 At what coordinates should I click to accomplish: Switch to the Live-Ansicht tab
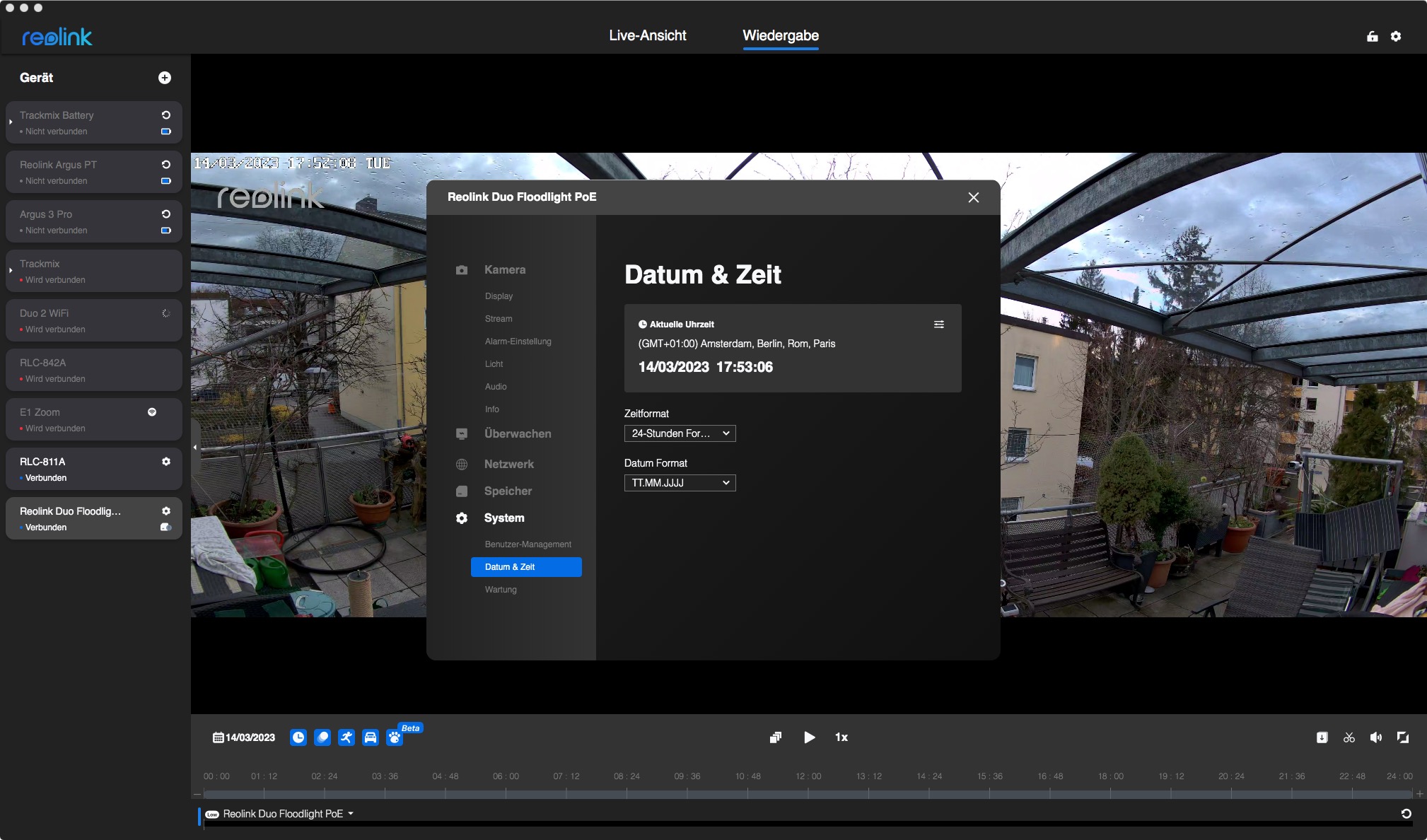[647, 35]
